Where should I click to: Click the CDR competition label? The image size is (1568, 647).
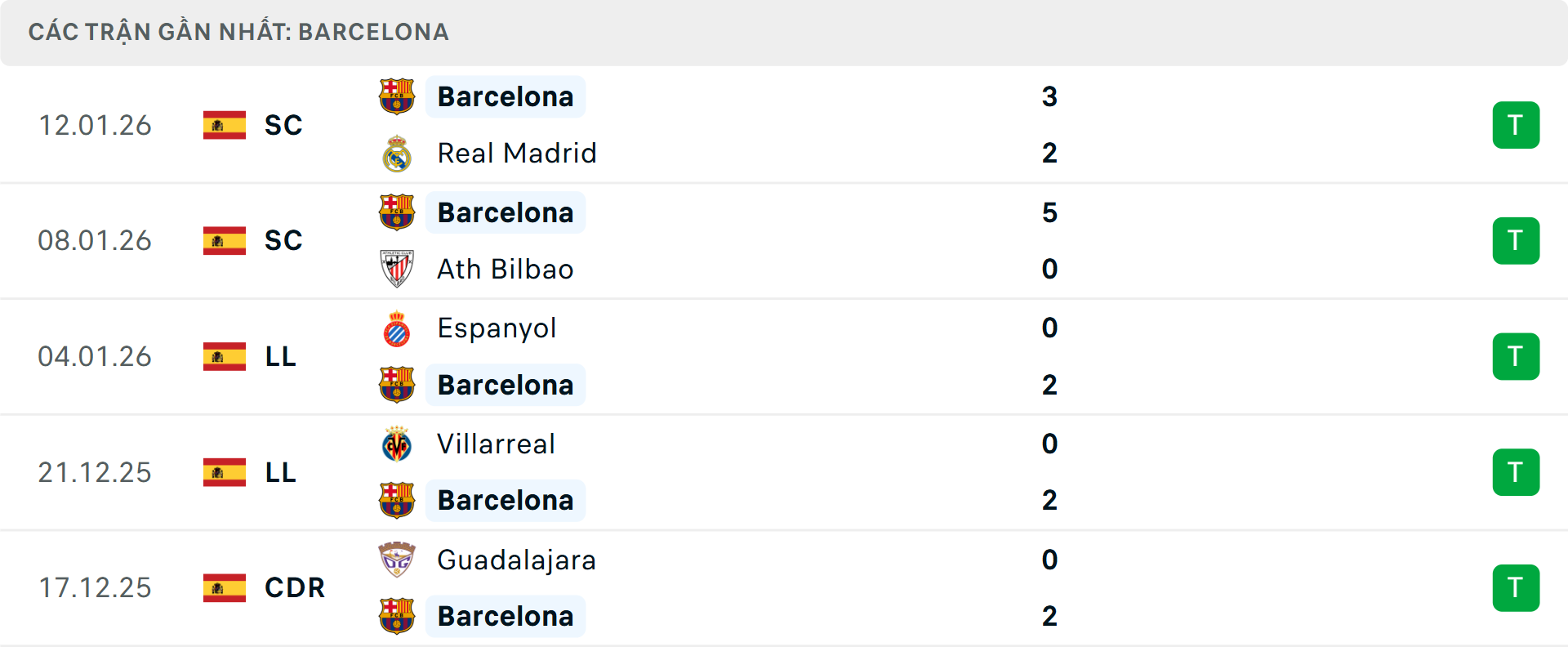coord(293,587)
